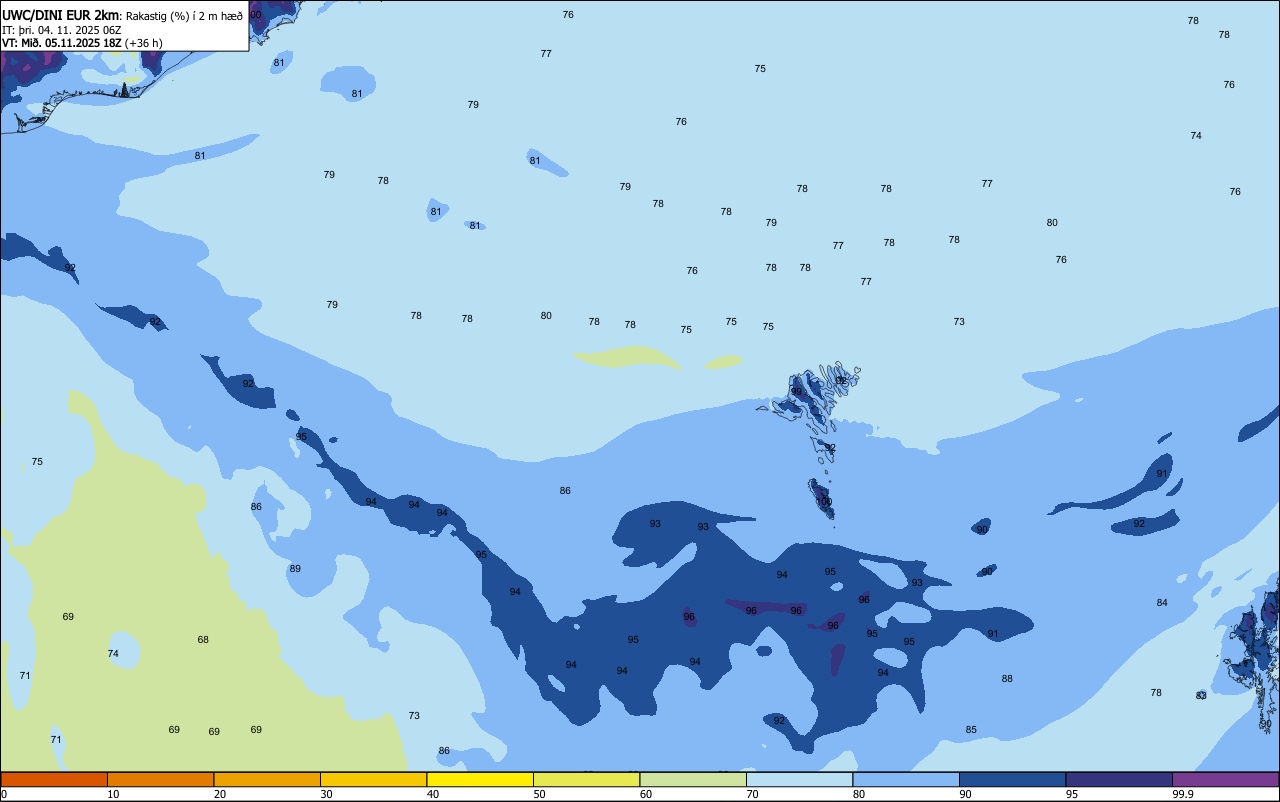The height and width of the screenshot is (802, 1280).
Task: Pick the indigo 95–99.9 legend swatch
Action: (1119, 779)
